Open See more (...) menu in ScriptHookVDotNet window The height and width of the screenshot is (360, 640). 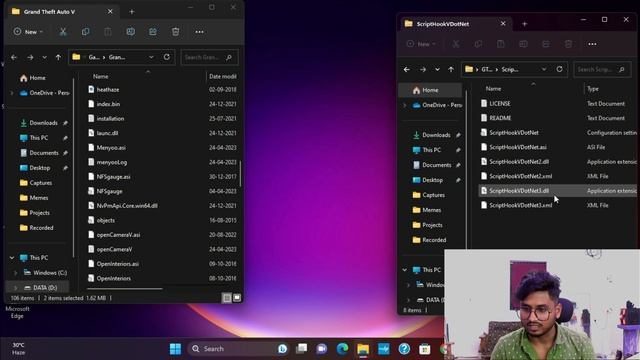point(592,44)
